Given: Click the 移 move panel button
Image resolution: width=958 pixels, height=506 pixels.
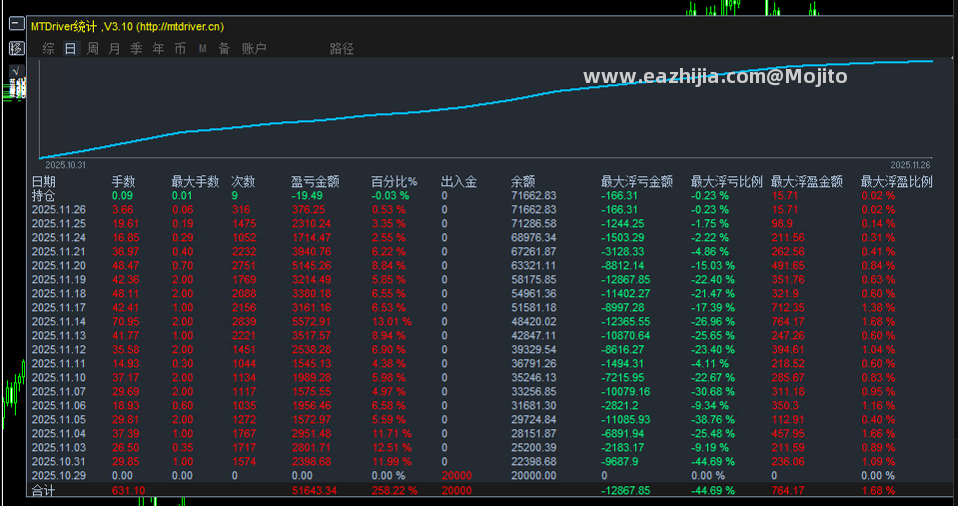Looking at the screenshot, I should 16,48.
